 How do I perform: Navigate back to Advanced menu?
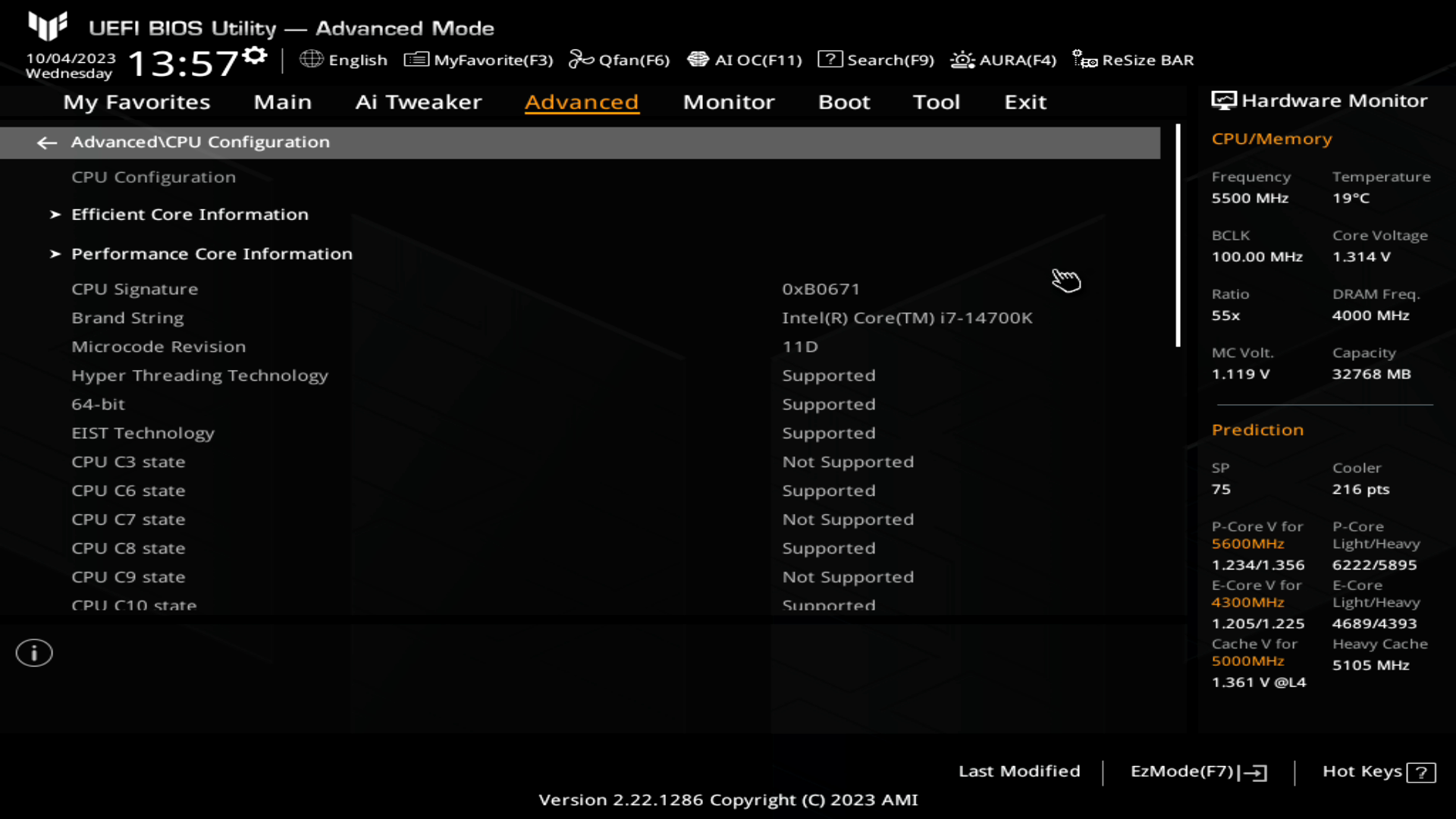click(x=46, y=141)
